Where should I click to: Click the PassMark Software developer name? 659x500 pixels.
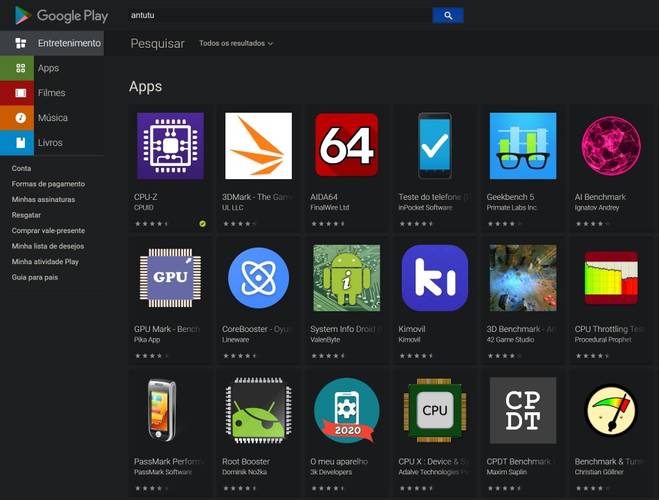[163, 472]
